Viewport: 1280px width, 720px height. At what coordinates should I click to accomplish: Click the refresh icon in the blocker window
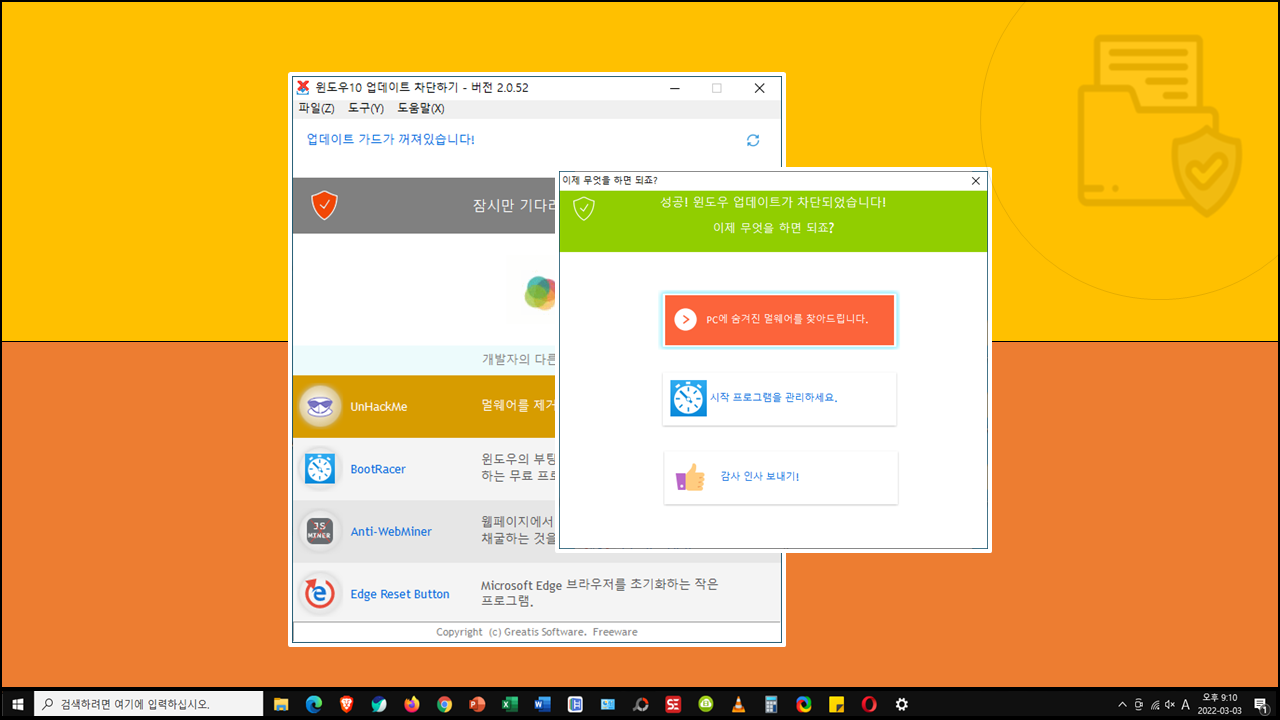point(753,141)
